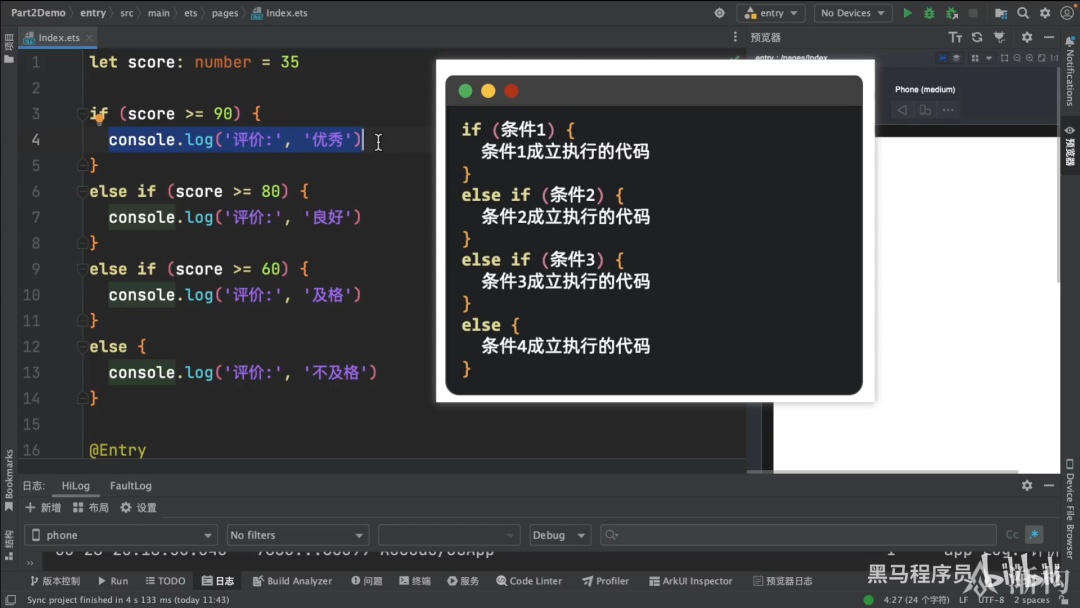1080x608 pixels.
Task: Click the previewer horizontal scrollbar
Action: 895,472
